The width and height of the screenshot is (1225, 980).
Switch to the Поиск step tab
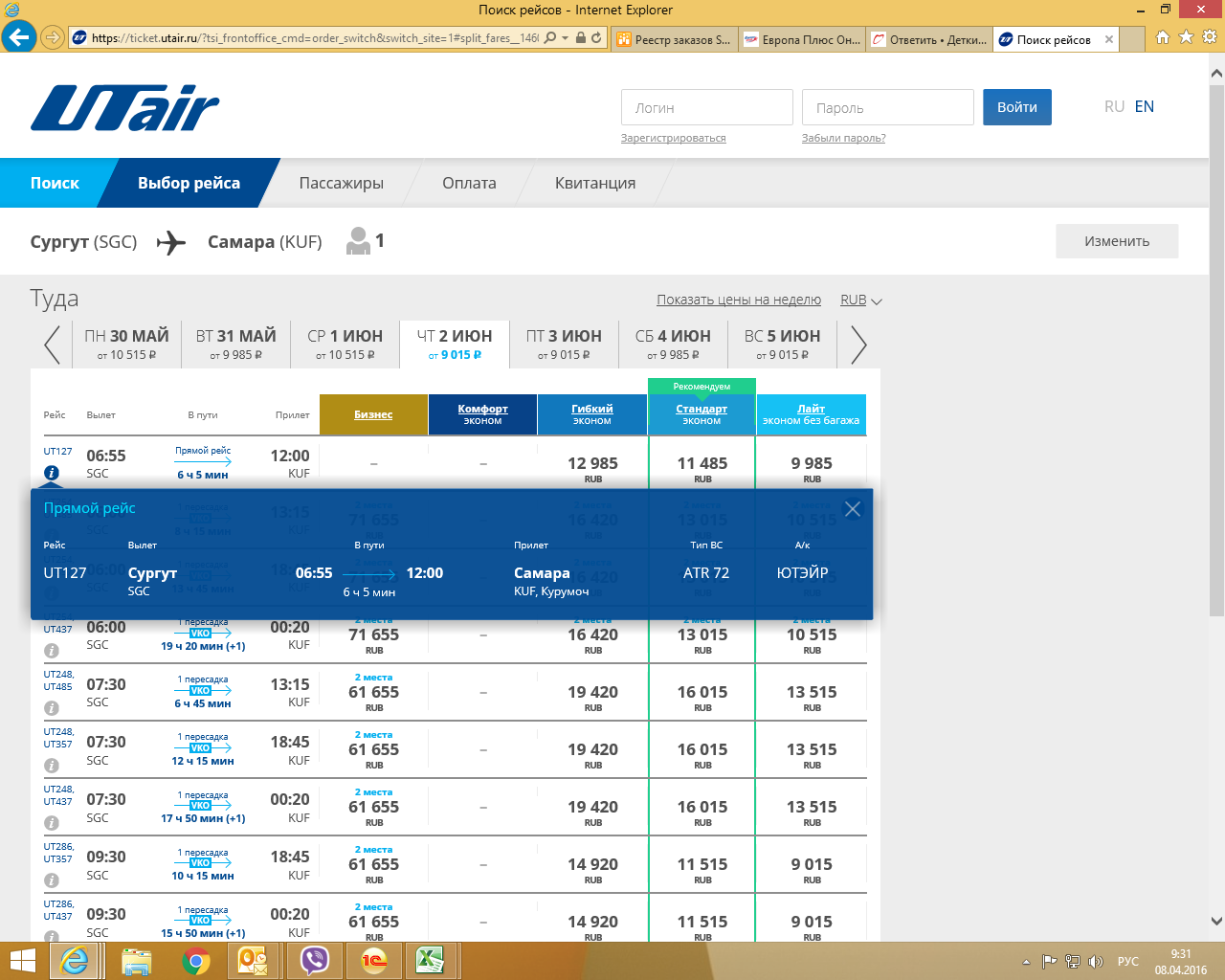[55, 183]
